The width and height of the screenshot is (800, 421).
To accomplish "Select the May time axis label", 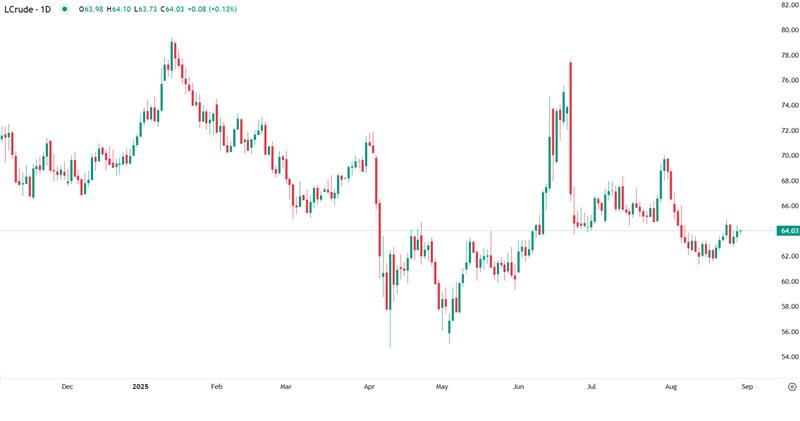I will pyautogui.click(x=442, y=385).
